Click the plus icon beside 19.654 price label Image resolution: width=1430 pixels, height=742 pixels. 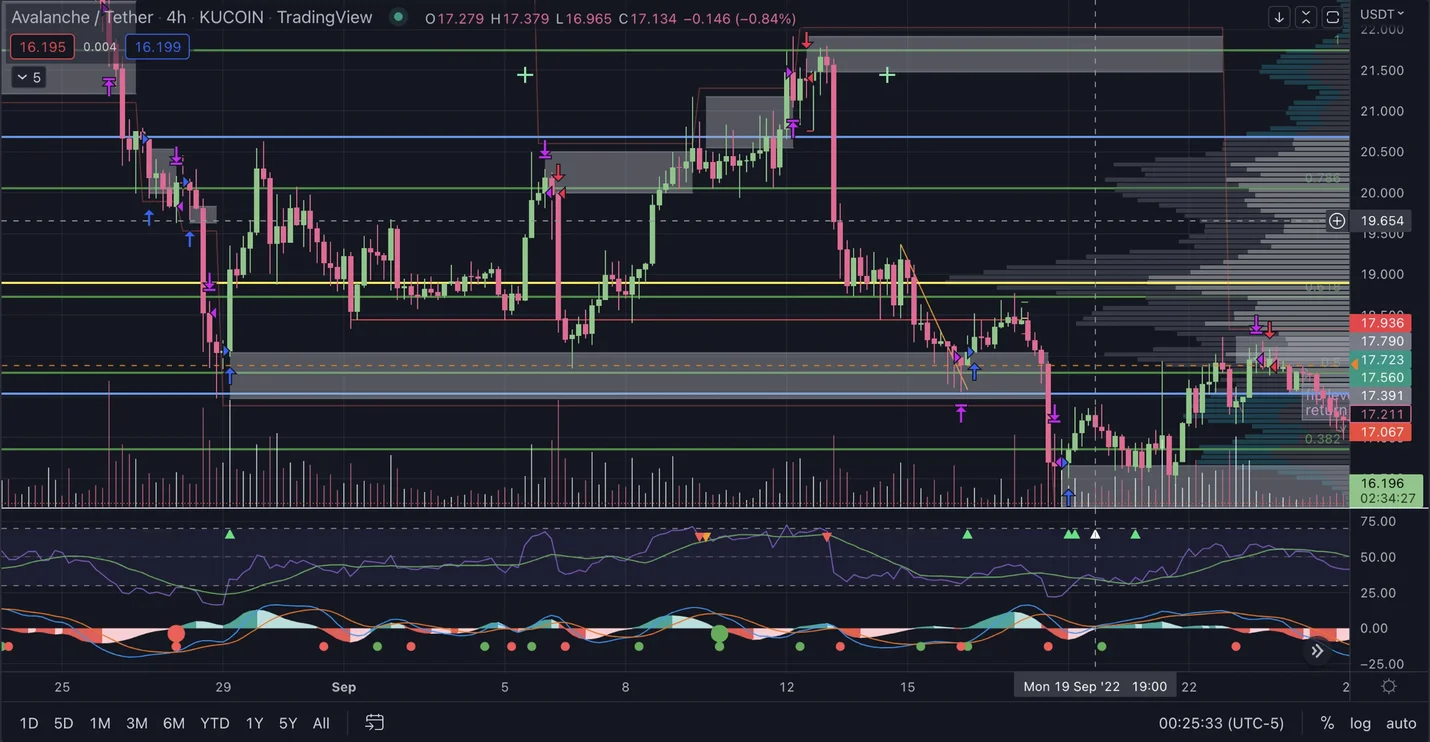click(x=1337, y=221)
